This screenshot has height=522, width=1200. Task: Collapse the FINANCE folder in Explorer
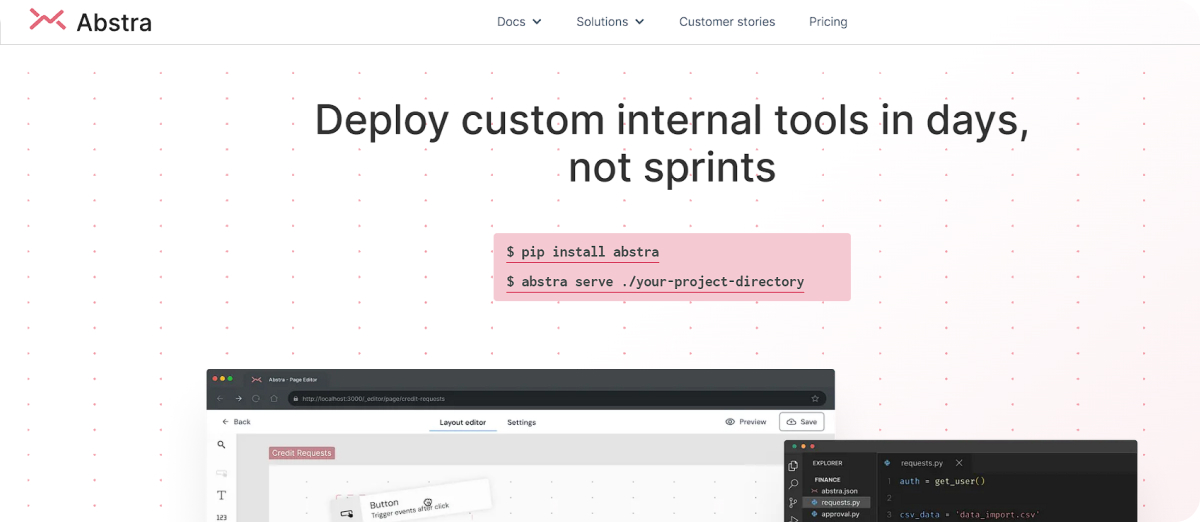(x=827, y=480)
